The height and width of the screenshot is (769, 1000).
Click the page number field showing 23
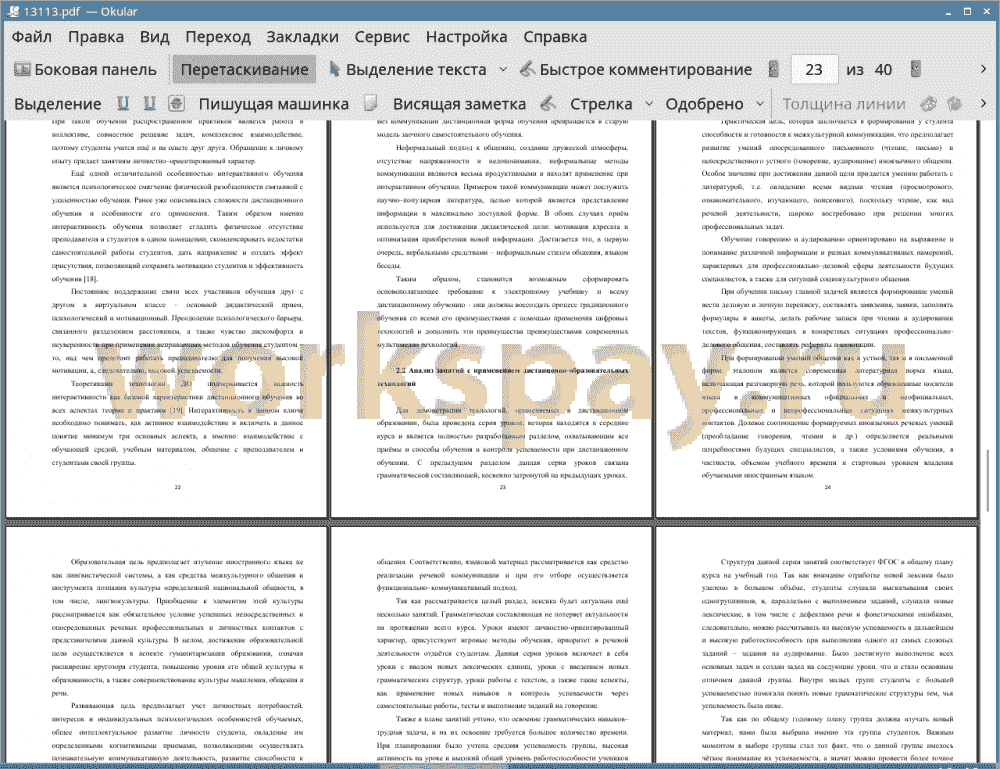(x=814, y=70)
